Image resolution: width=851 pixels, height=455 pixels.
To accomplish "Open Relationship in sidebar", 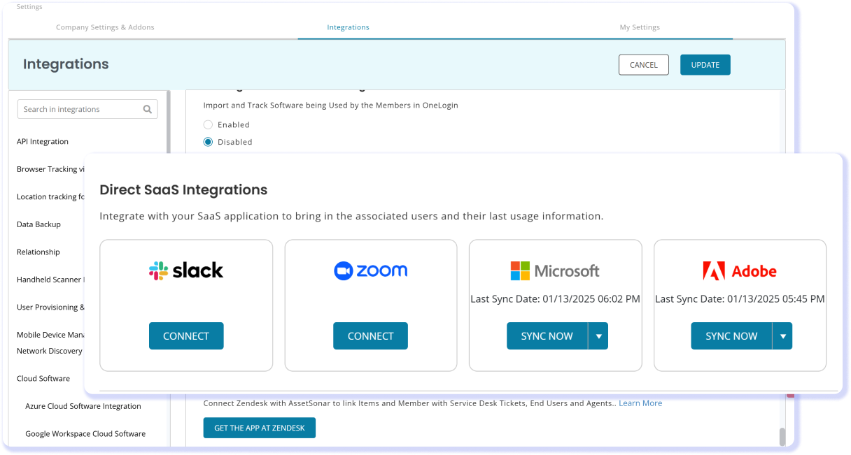I will 38,252.
